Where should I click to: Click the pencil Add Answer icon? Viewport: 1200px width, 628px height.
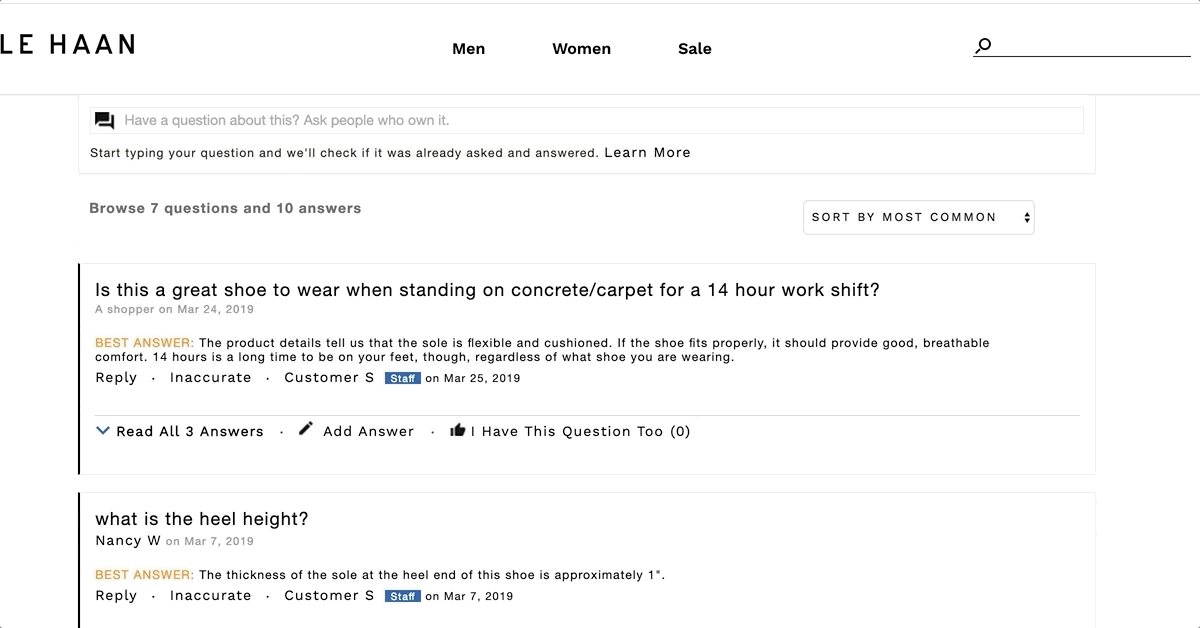[306, 430]
